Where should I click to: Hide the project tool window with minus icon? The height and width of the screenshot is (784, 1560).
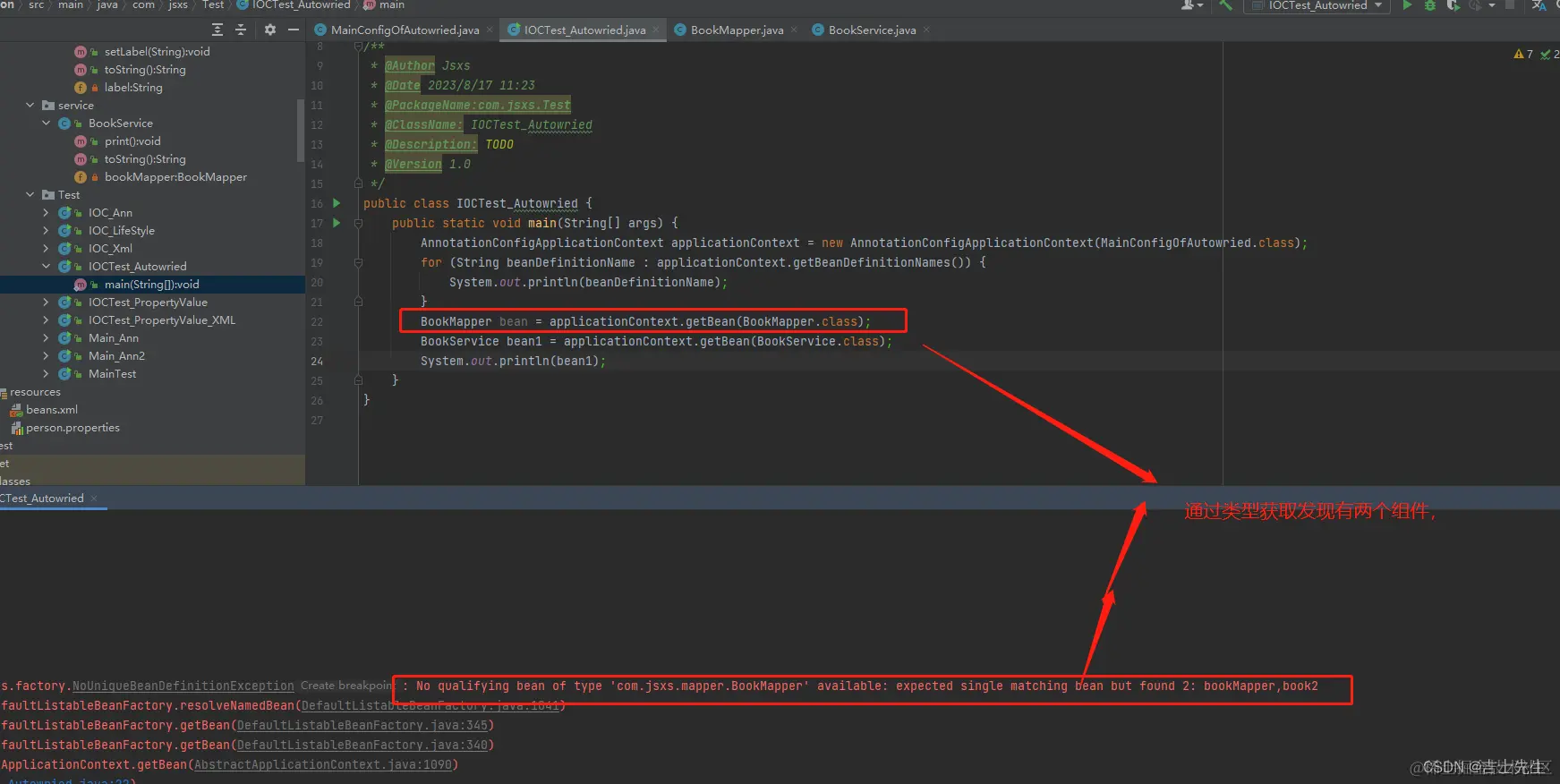(x=293, y=30)
